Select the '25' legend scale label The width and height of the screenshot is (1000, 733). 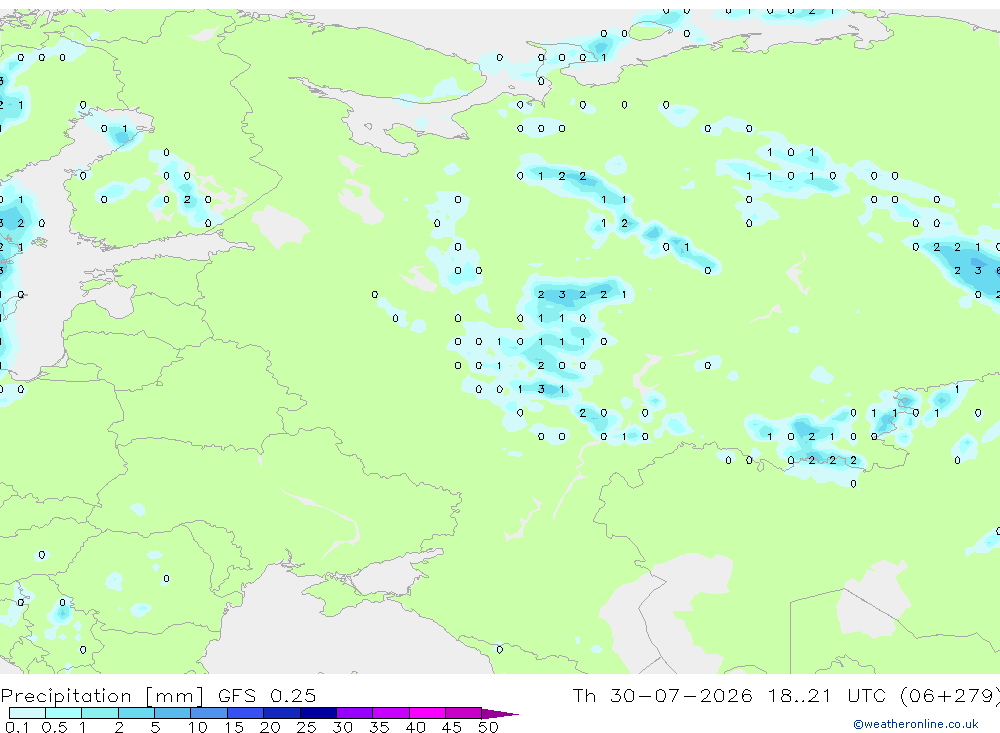click(306, 727)
